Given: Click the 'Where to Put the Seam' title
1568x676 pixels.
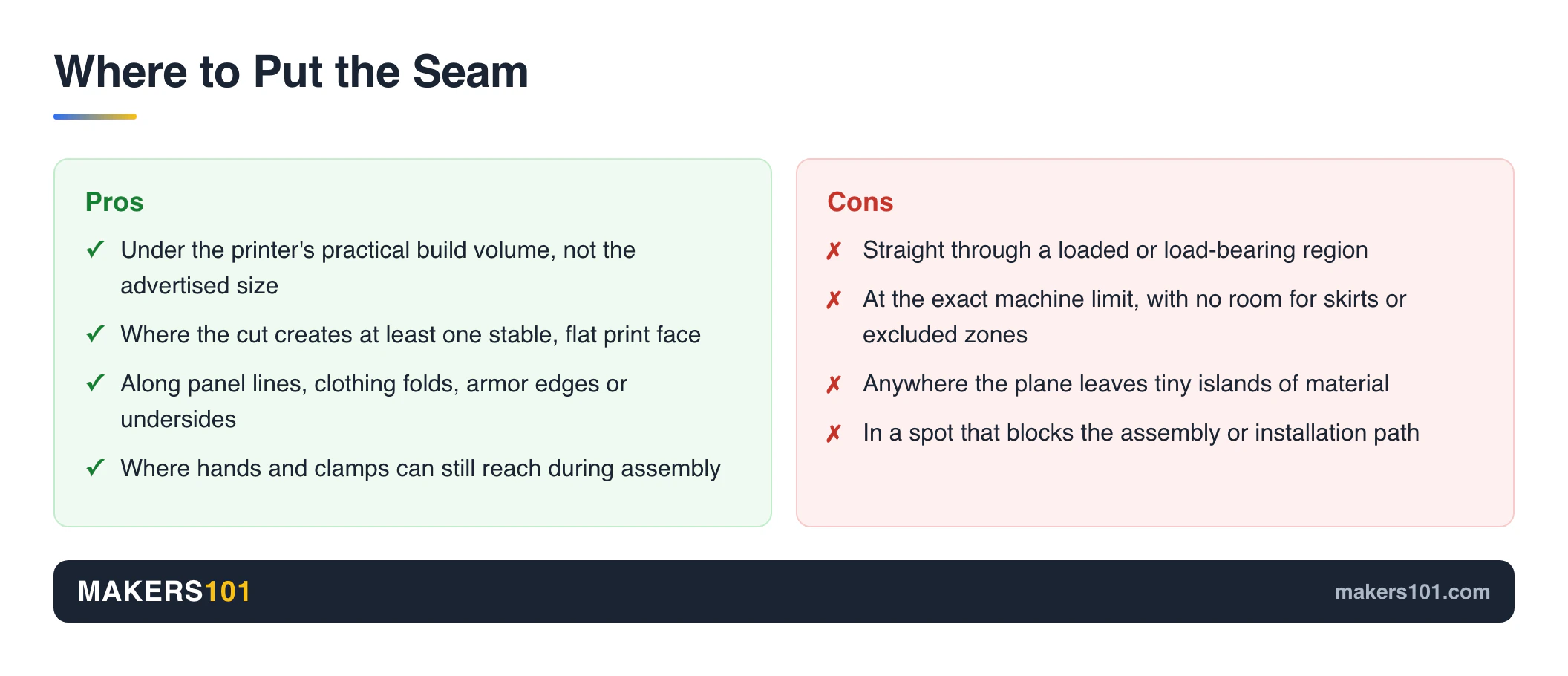Looking at the screenshot, I should tap(291, 72).
